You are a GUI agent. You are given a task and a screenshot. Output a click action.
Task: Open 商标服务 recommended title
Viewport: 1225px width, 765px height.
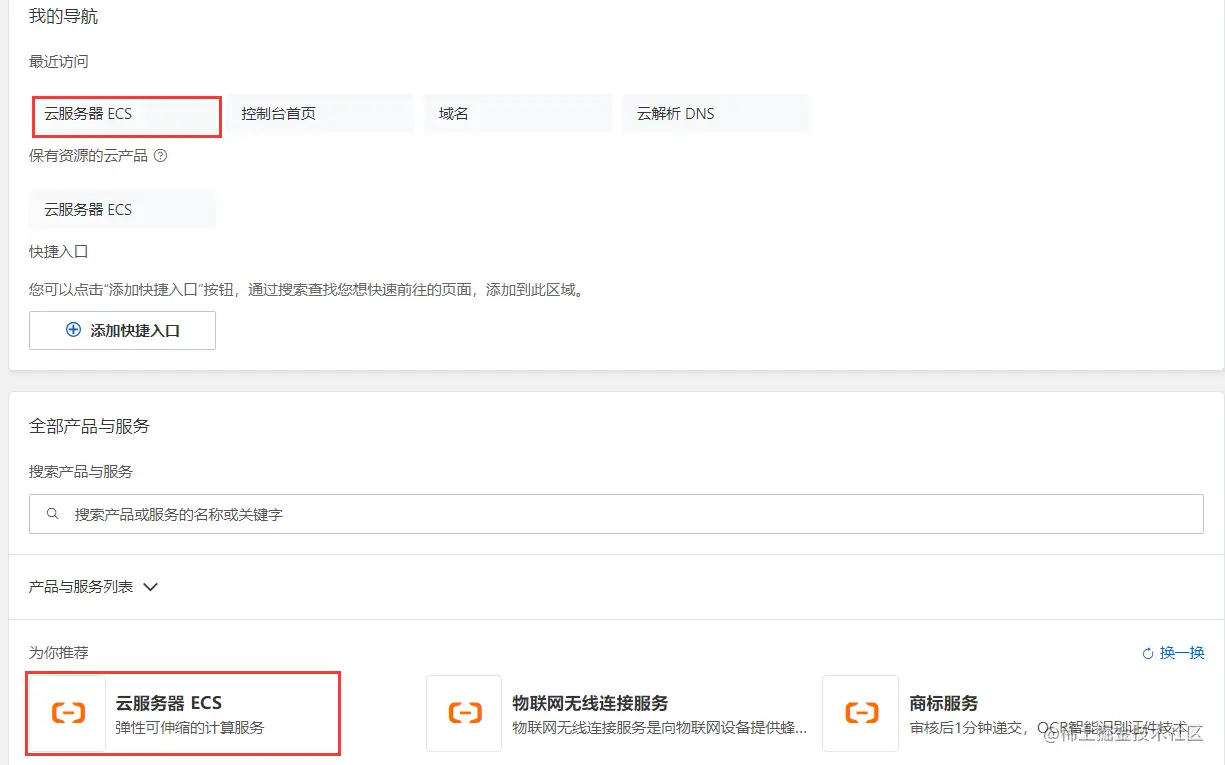click(944, 704)
